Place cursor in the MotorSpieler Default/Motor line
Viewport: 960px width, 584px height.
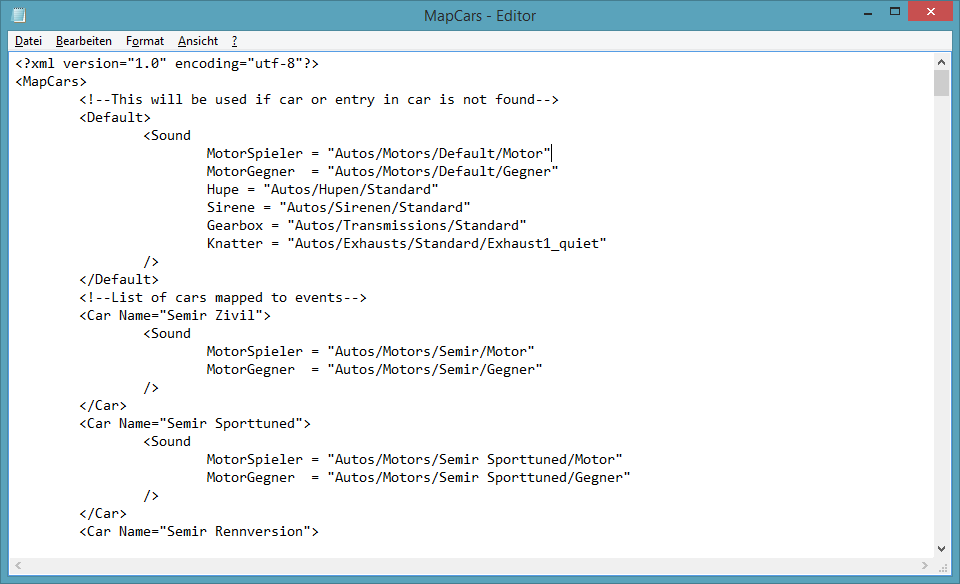[x=379, y=154]
